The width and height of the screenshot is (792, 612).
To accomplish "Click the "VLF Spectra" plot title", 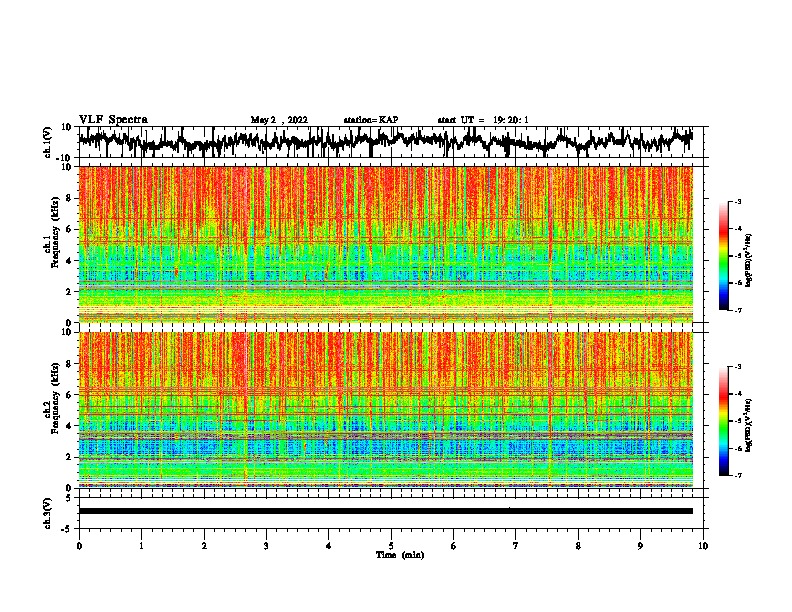I will (113, 120).
